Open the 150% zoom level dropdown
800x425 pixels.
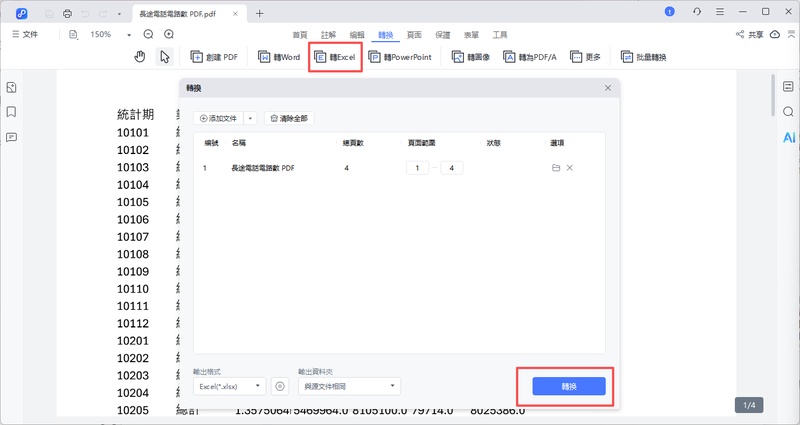click(129, 34)
